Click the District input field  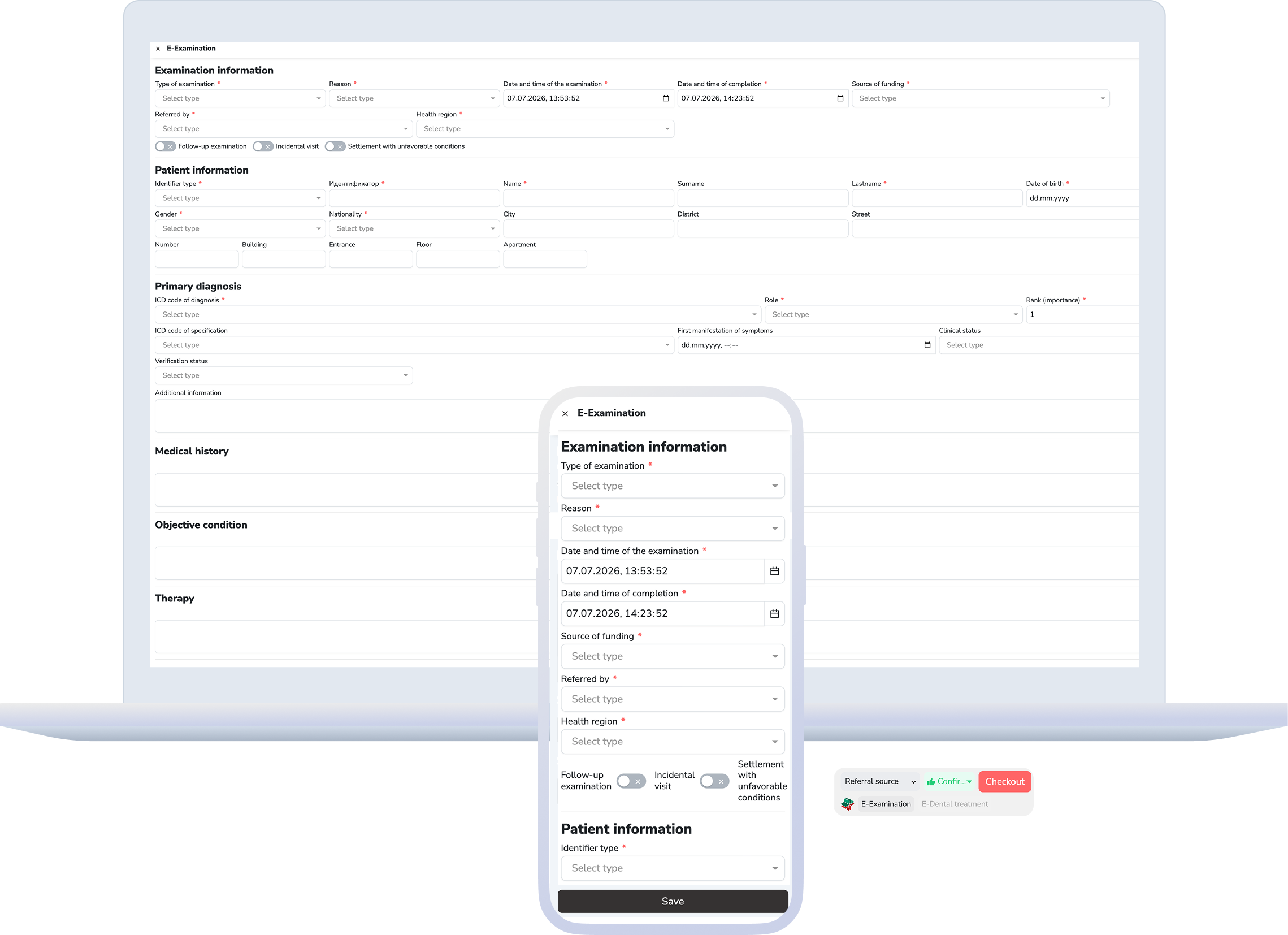pyautogui.click(x=763, y=228)
